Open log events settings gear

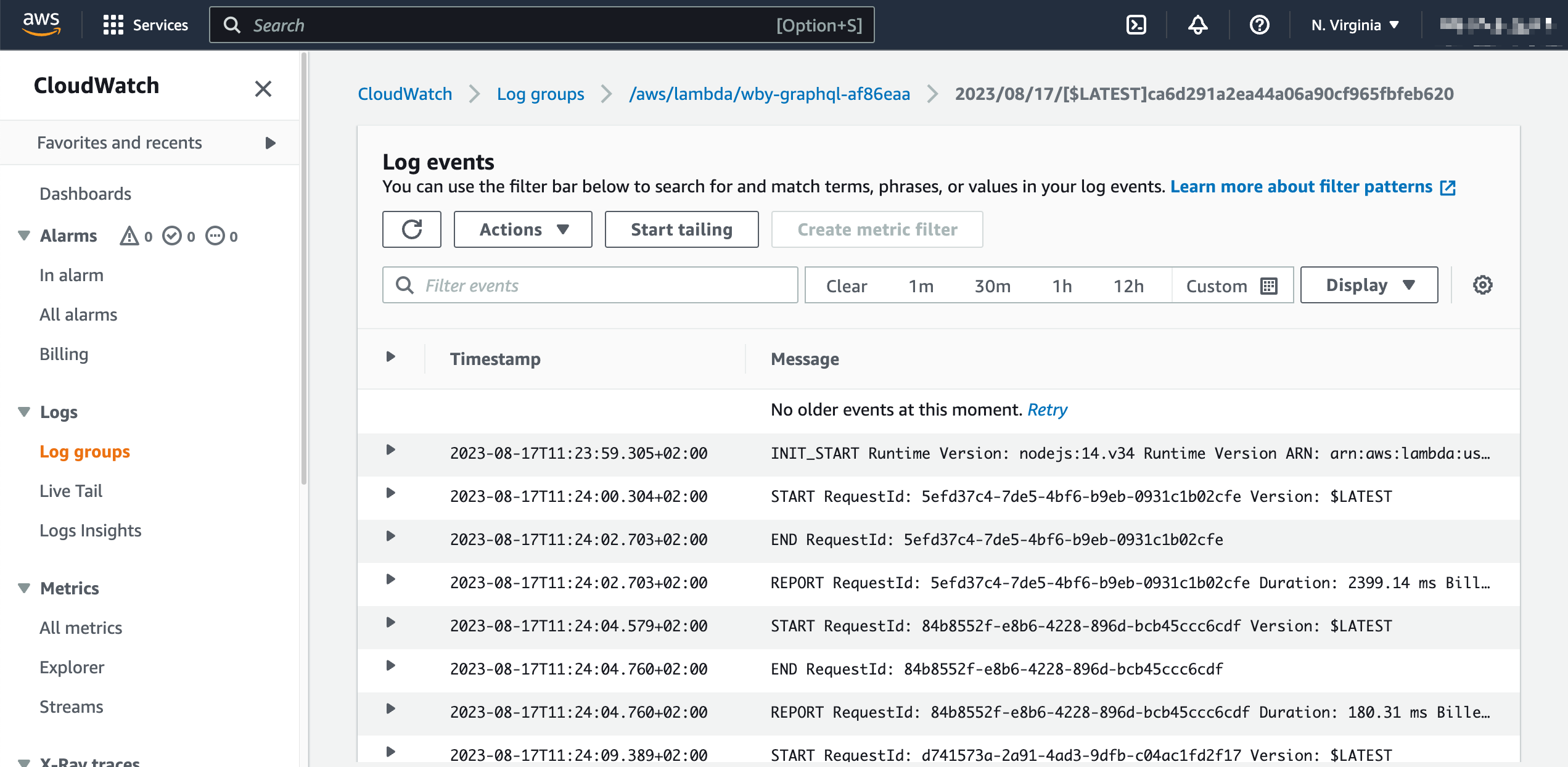(1482, 285)
